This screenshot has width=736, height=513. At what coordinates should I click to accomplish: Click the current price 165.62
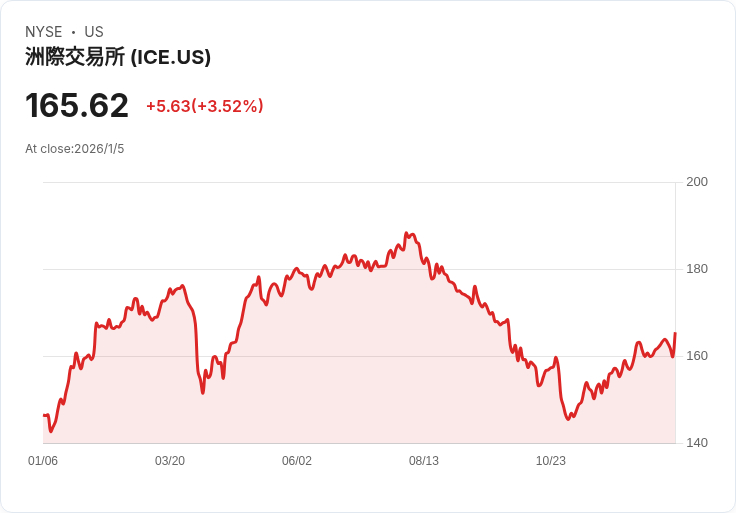pos(77,105)
